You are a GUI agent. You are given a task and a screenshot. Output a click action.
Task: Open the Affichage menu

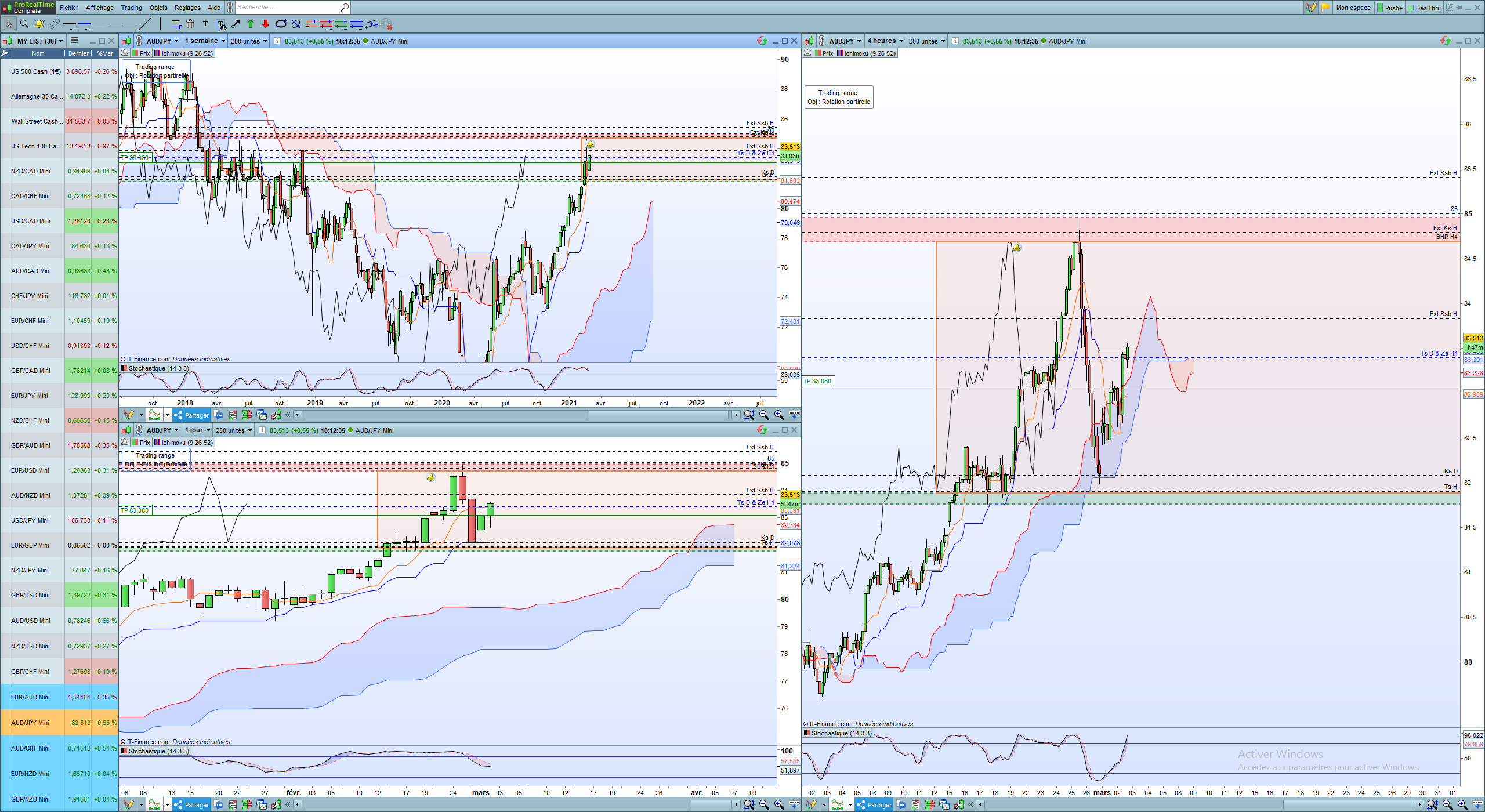coord(100,8)
